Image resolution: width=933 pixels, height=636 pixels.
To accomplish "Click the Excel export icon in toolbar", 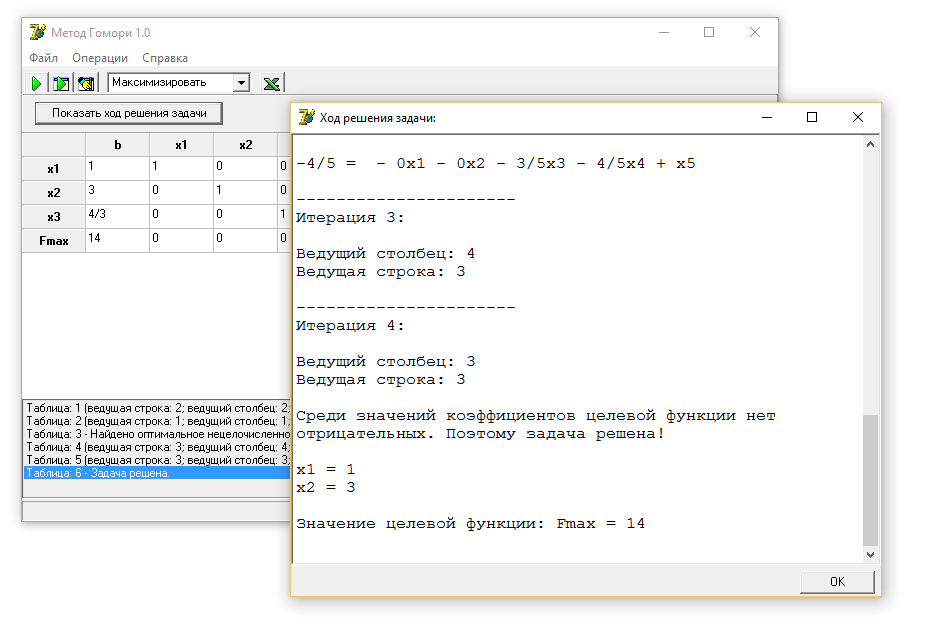I will pos(272,83).
